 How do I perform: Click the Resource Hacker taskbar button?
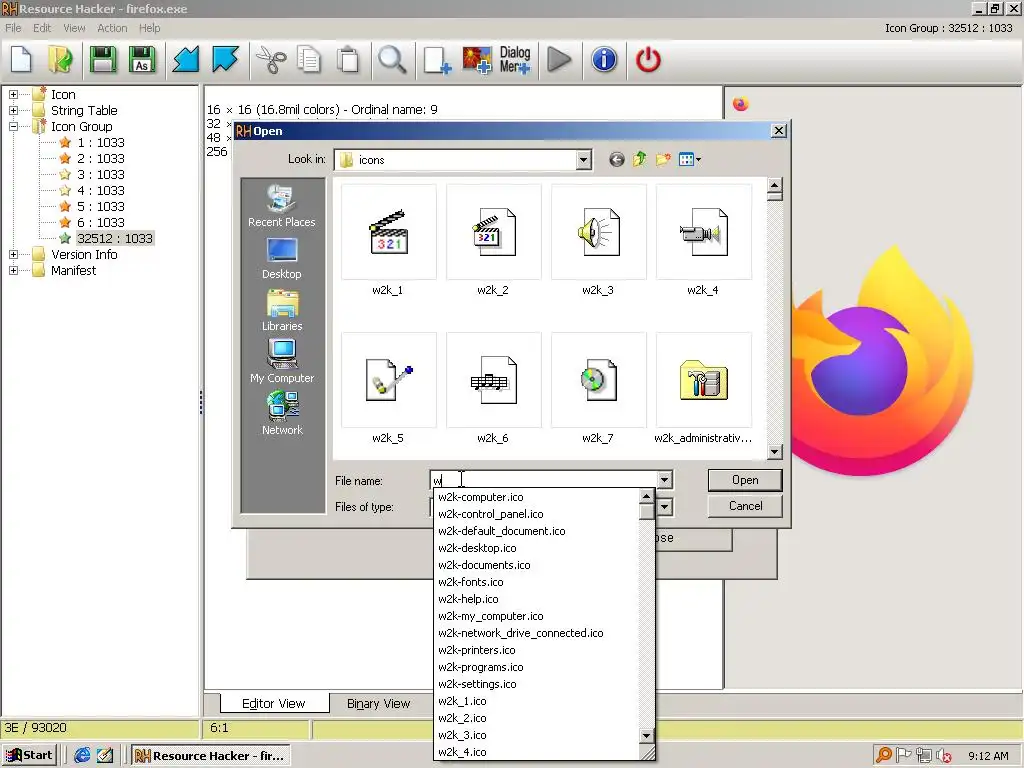(x=210, y=756)
